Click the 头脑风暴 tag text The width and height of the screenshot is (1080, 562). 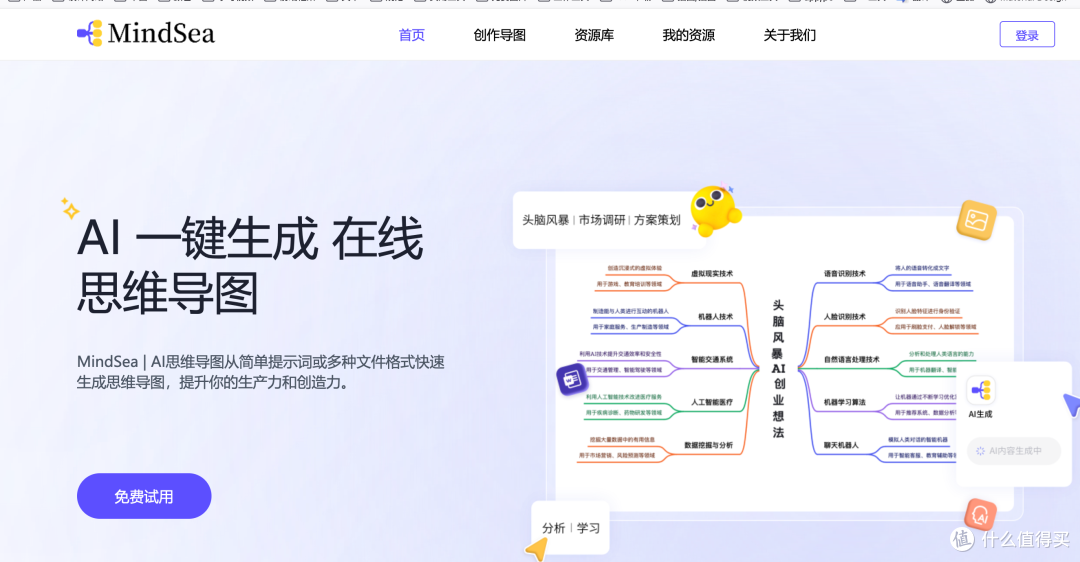point(546,220)
